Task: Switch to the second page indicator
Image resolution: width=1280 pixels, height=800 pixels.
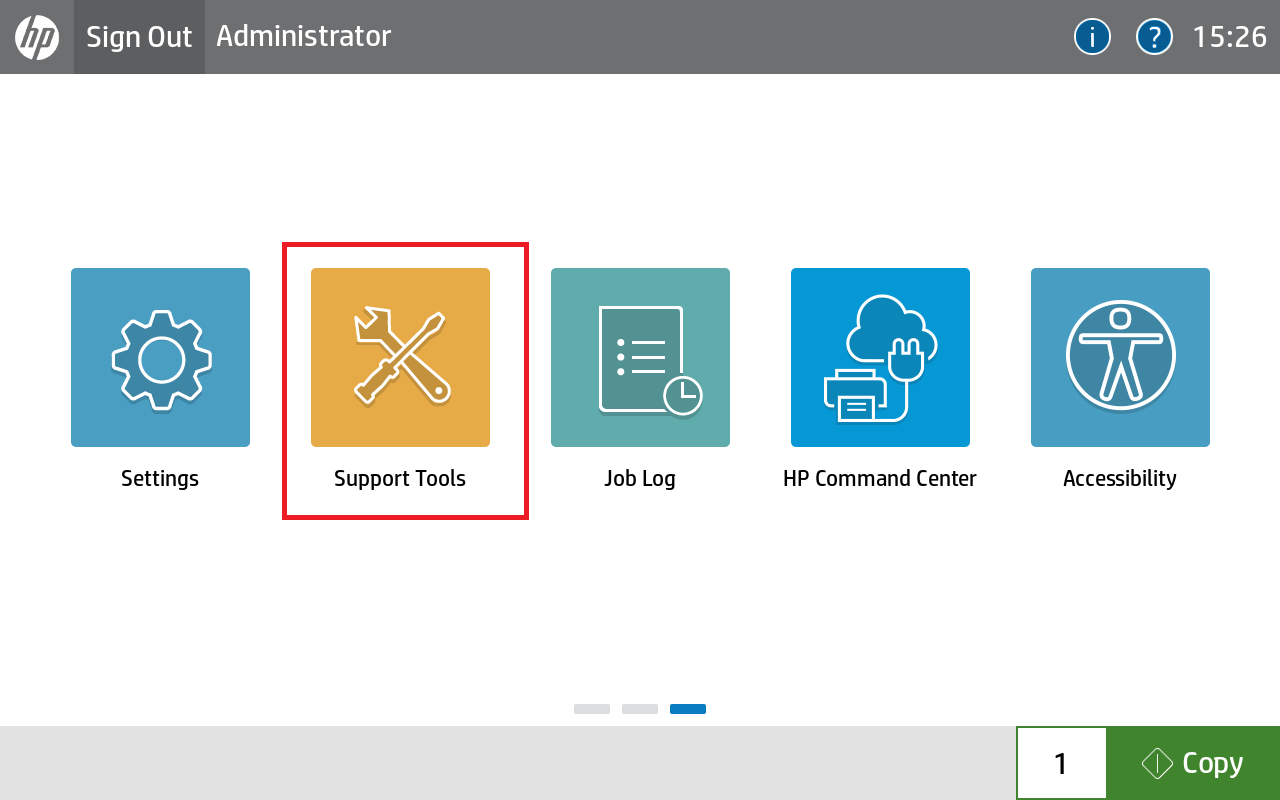Action: coord(639,709)
